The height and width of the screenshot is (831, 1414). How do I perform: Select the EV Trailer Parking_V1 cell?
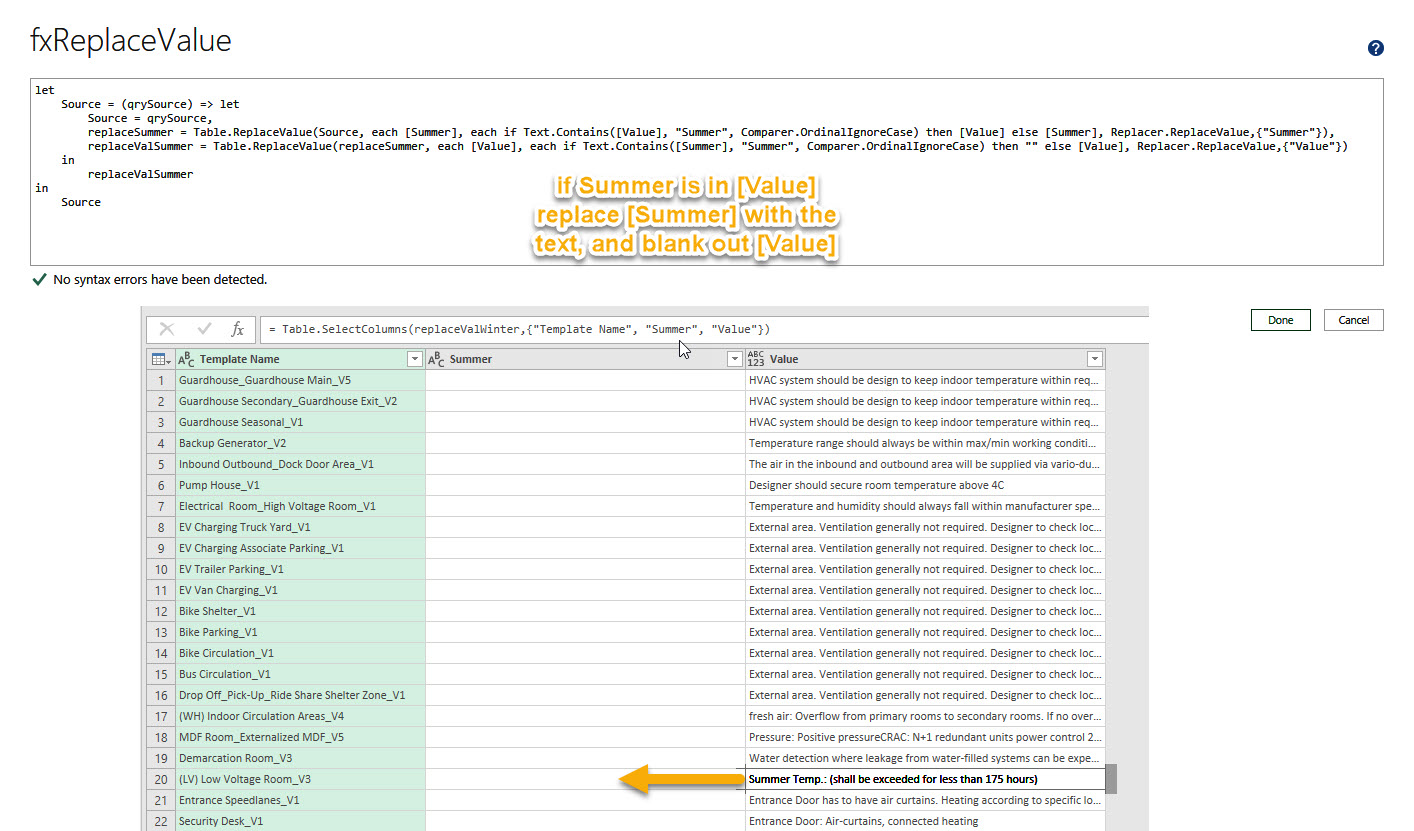(300, 569)
